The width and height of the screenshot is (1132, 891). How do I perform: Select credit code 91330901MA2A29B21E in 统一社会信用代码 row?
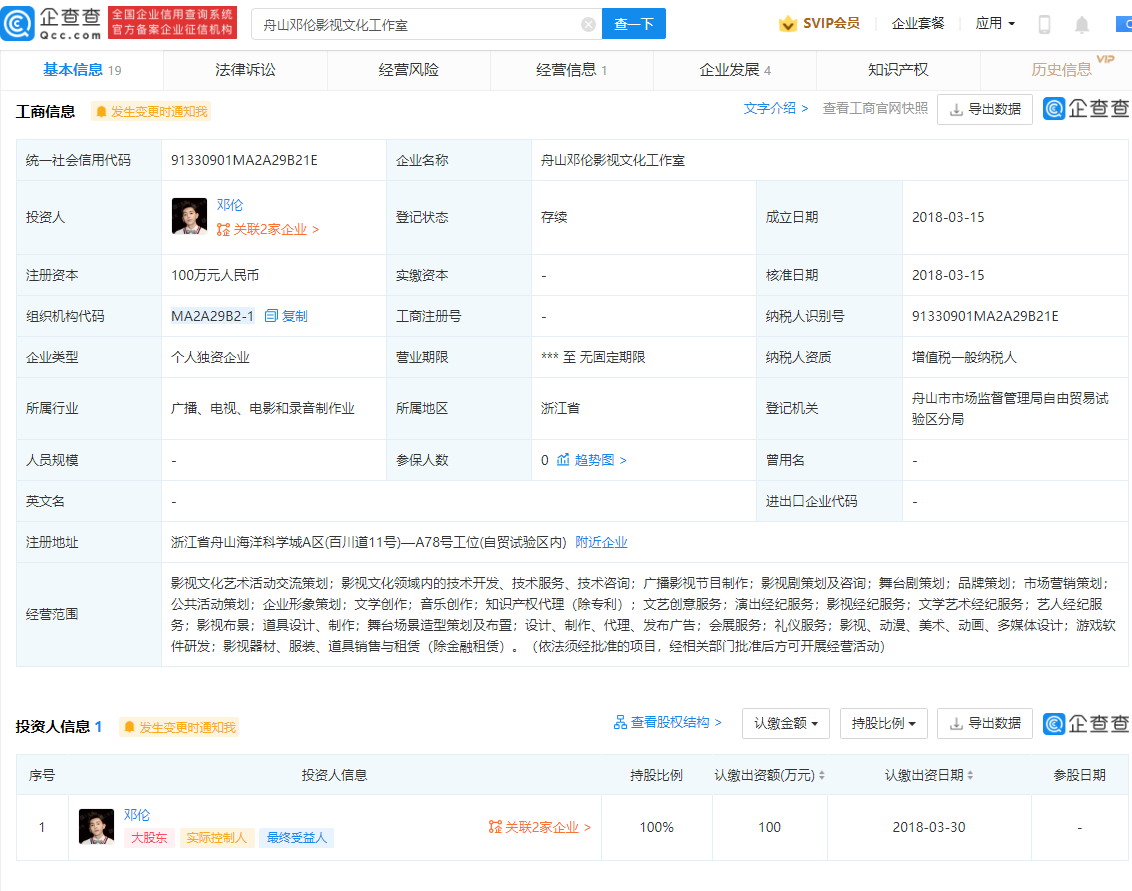coord(244,160)
